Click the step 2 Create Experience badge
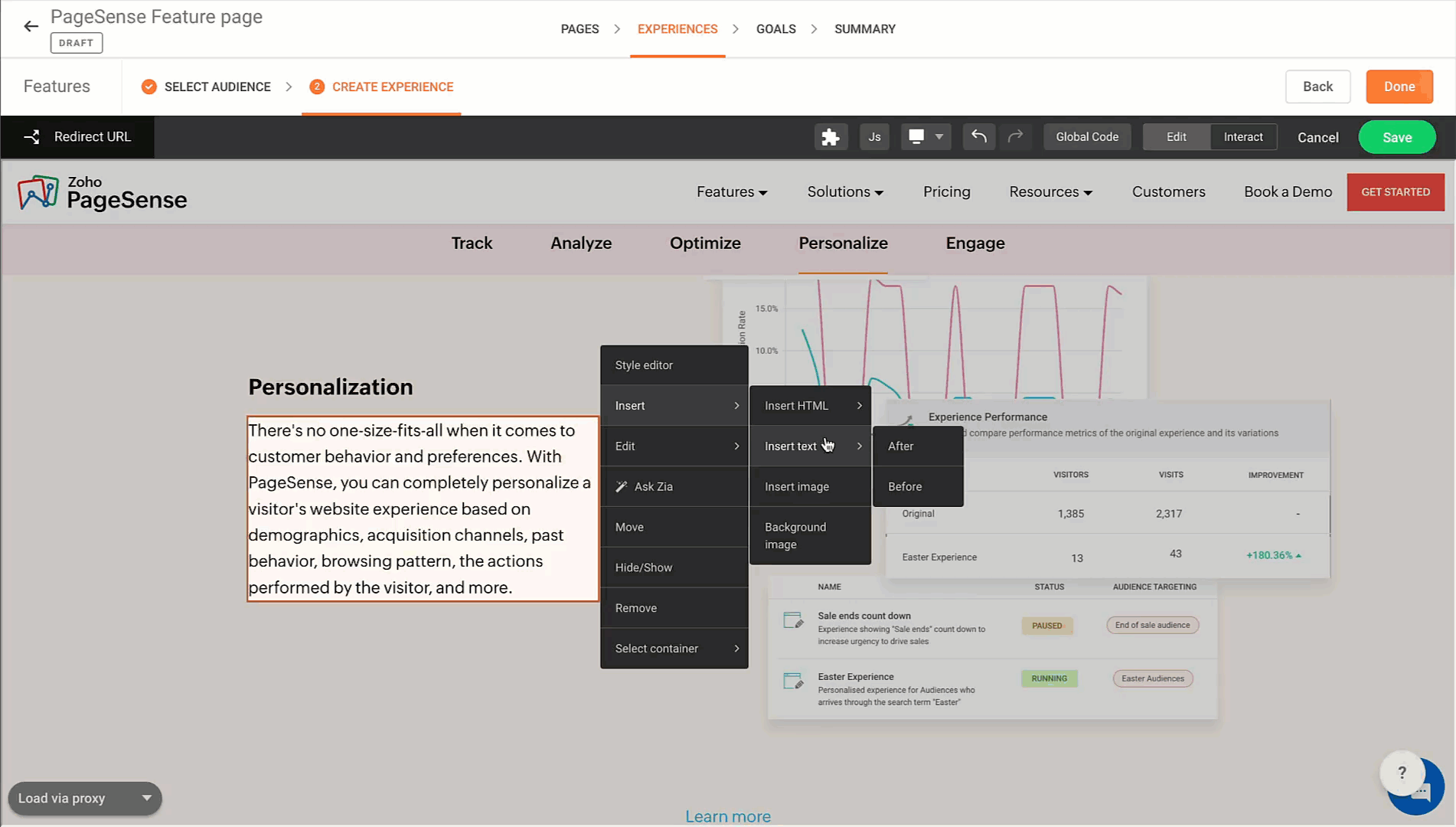The image size is (1456, 827). pyautogui.click(x=317, y=87)
